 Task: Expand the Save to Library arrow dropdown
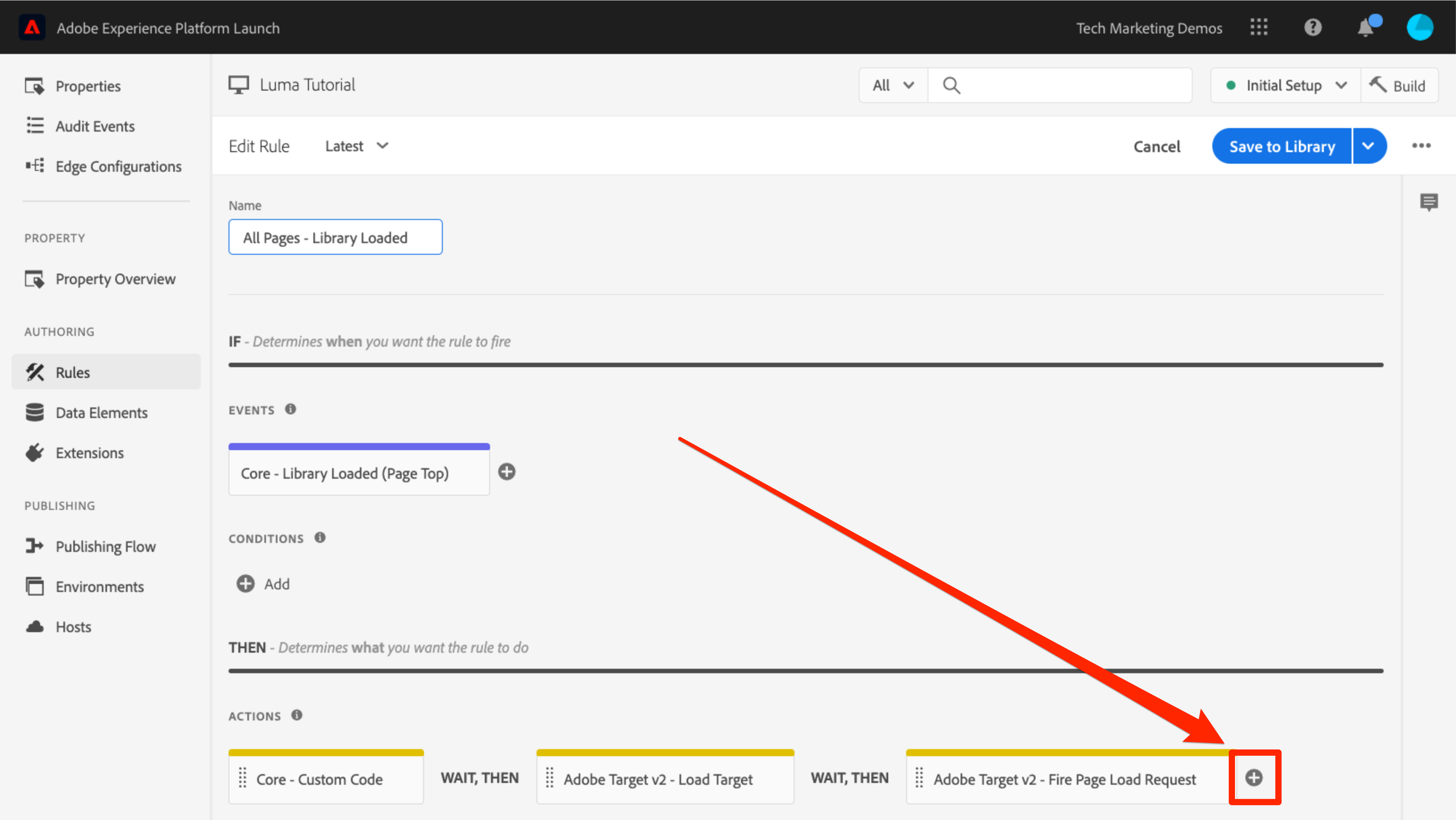1369,146
